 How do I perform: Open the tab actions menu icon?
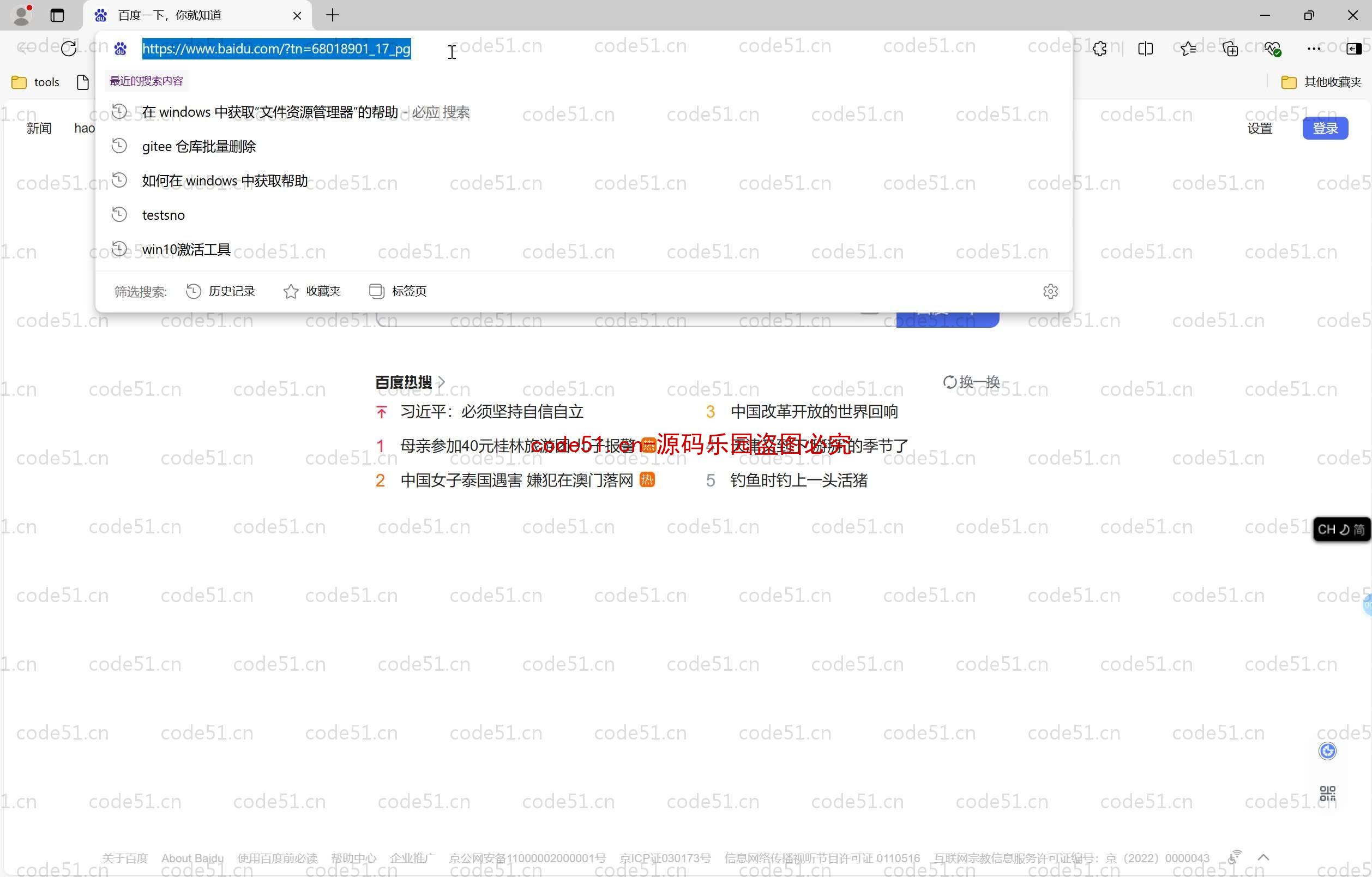point(57,15)
